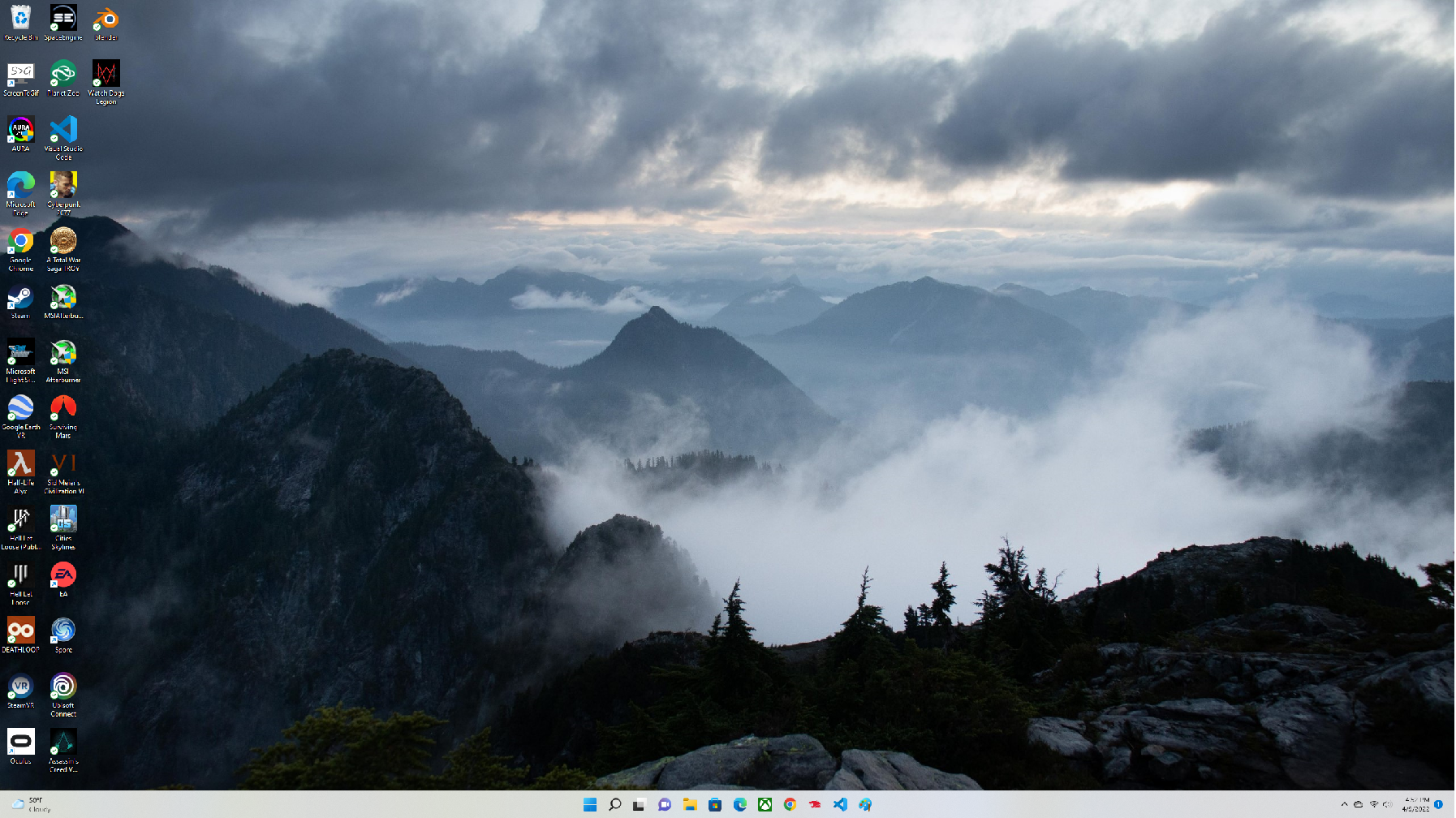Screen dimensions: 1456x818
Task: Select the DEATHLOOP desktop shortcut
Action: pos(20,635)
